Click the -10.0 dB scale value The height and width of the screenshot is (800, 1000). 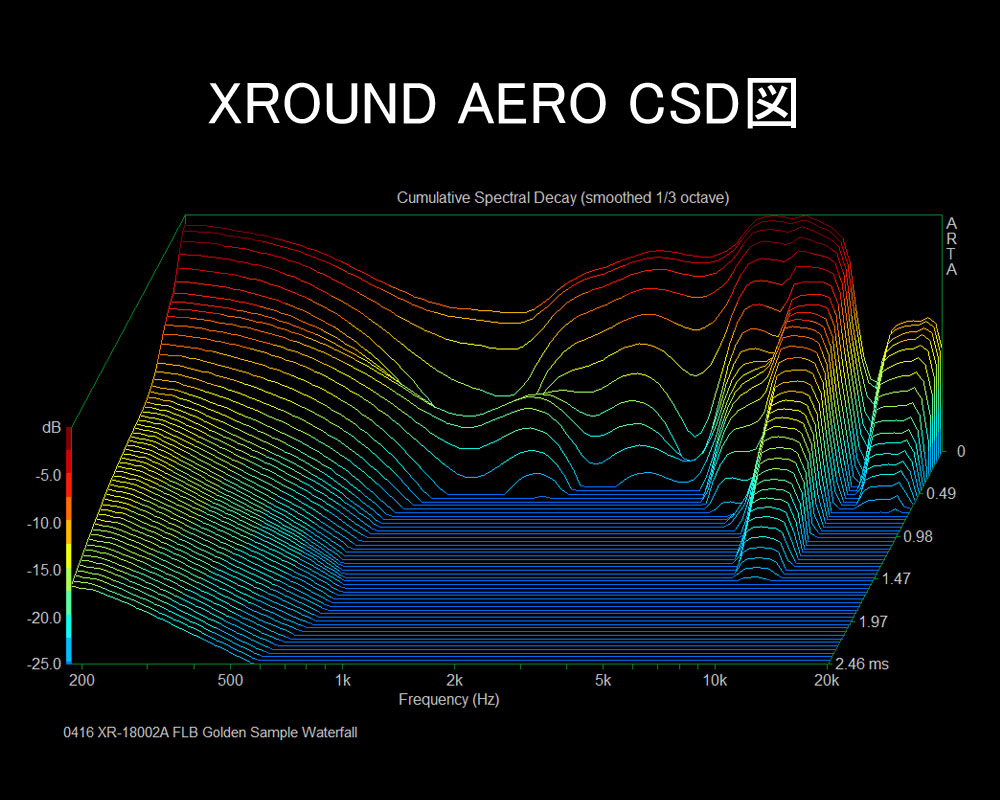pos(44,523)
